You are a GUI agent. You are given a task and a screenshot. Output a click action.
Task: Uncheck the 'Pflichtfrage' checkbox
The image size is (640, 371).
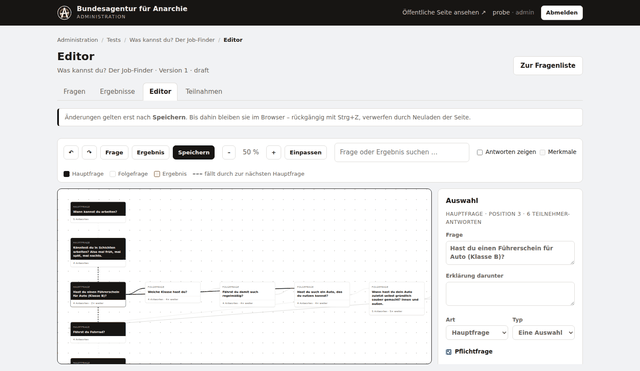tap(449, 352)
